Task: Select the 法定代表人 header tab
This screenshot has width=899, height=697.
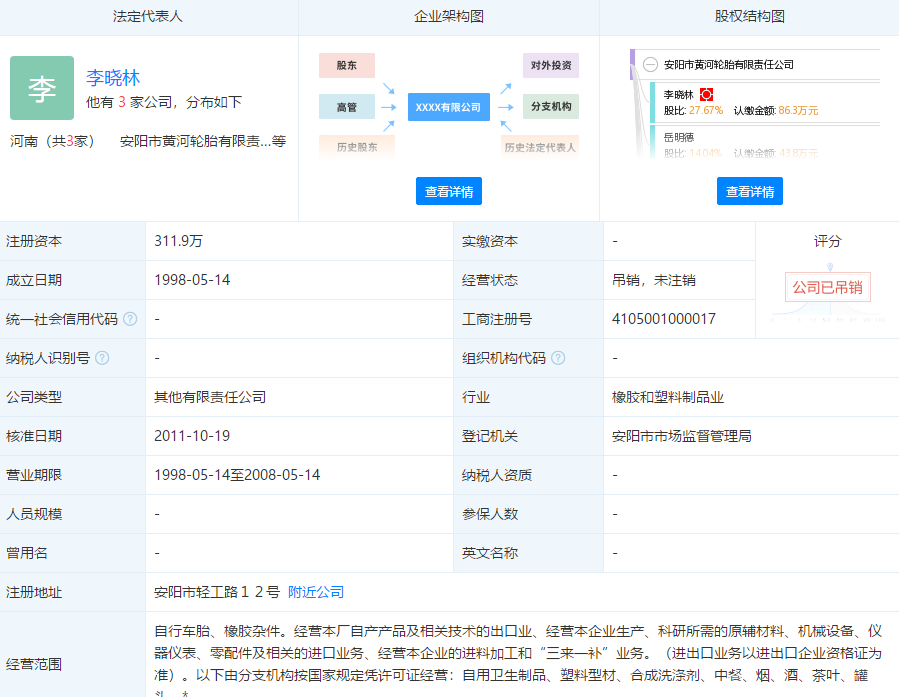Action: tap(148, 17)
